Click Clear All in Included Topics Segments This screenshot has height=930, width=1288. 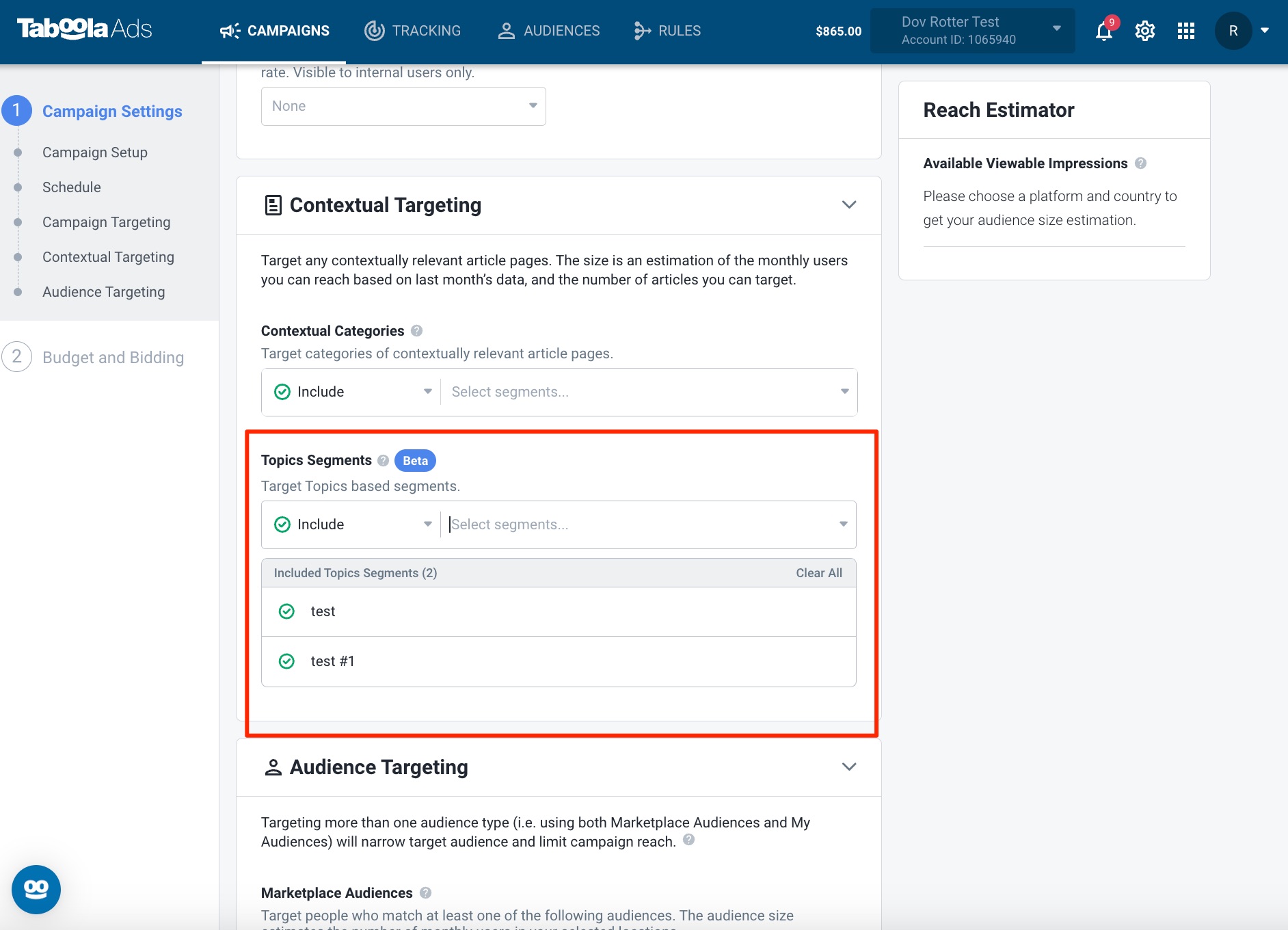[819, 573]
